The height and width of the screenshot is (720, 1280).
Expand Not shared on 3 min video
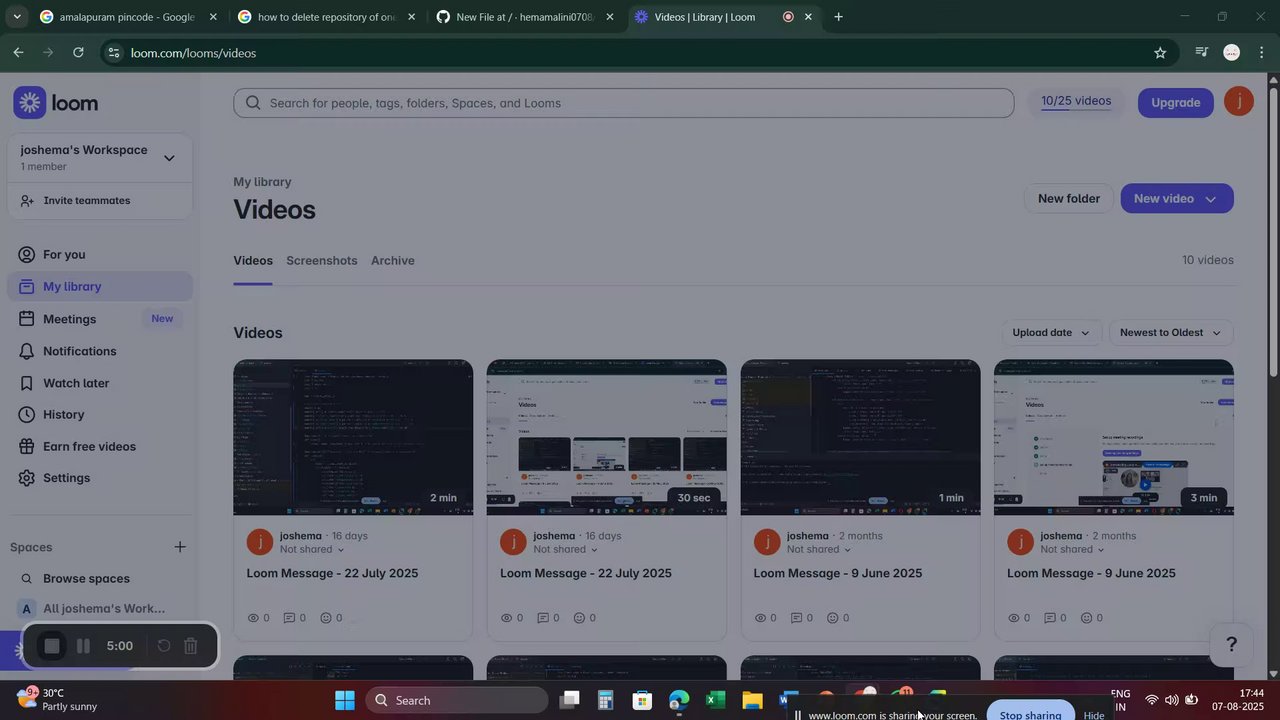point(1073,549)
